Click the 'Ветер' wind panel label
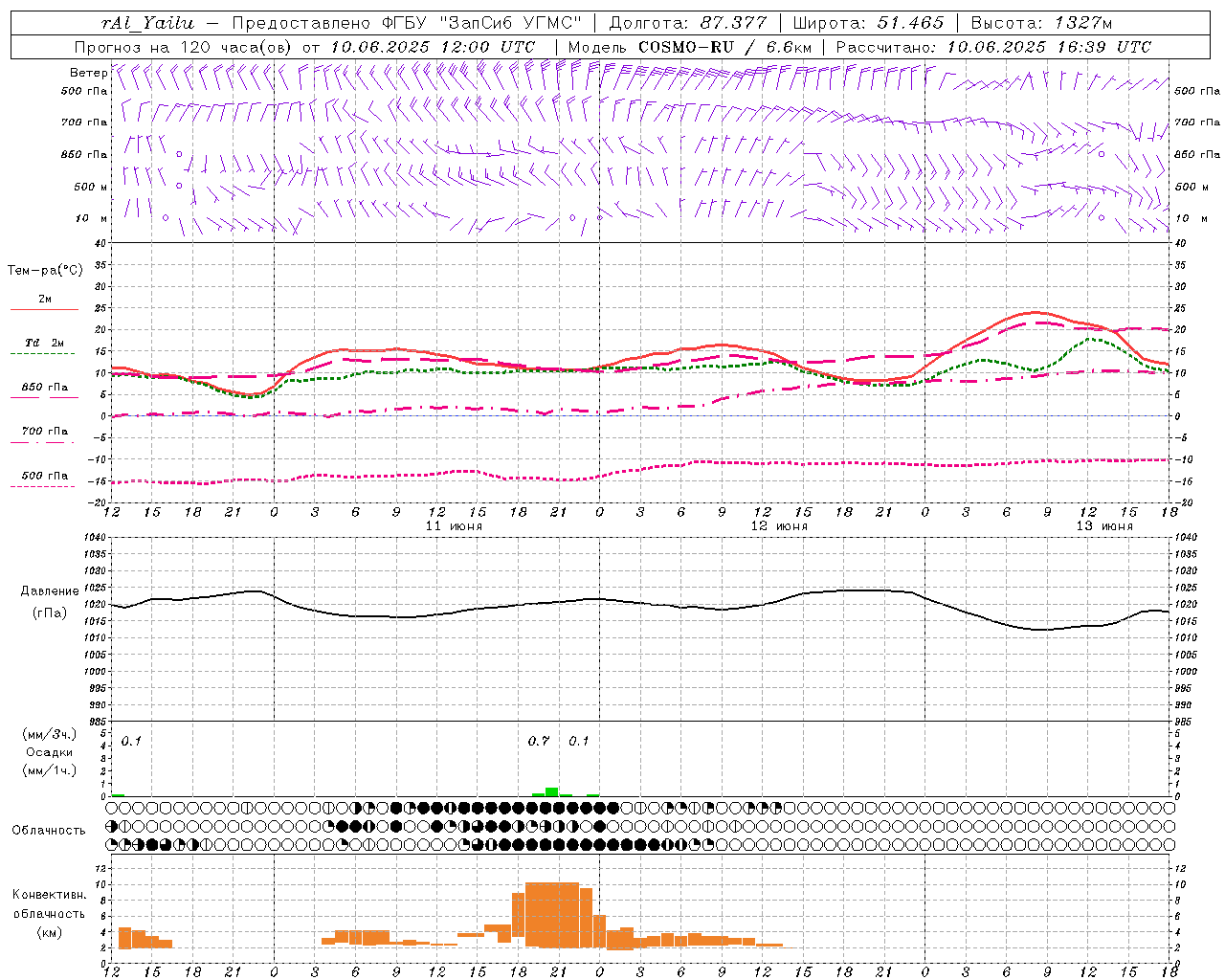1225x980 pixels. point(89,73)
